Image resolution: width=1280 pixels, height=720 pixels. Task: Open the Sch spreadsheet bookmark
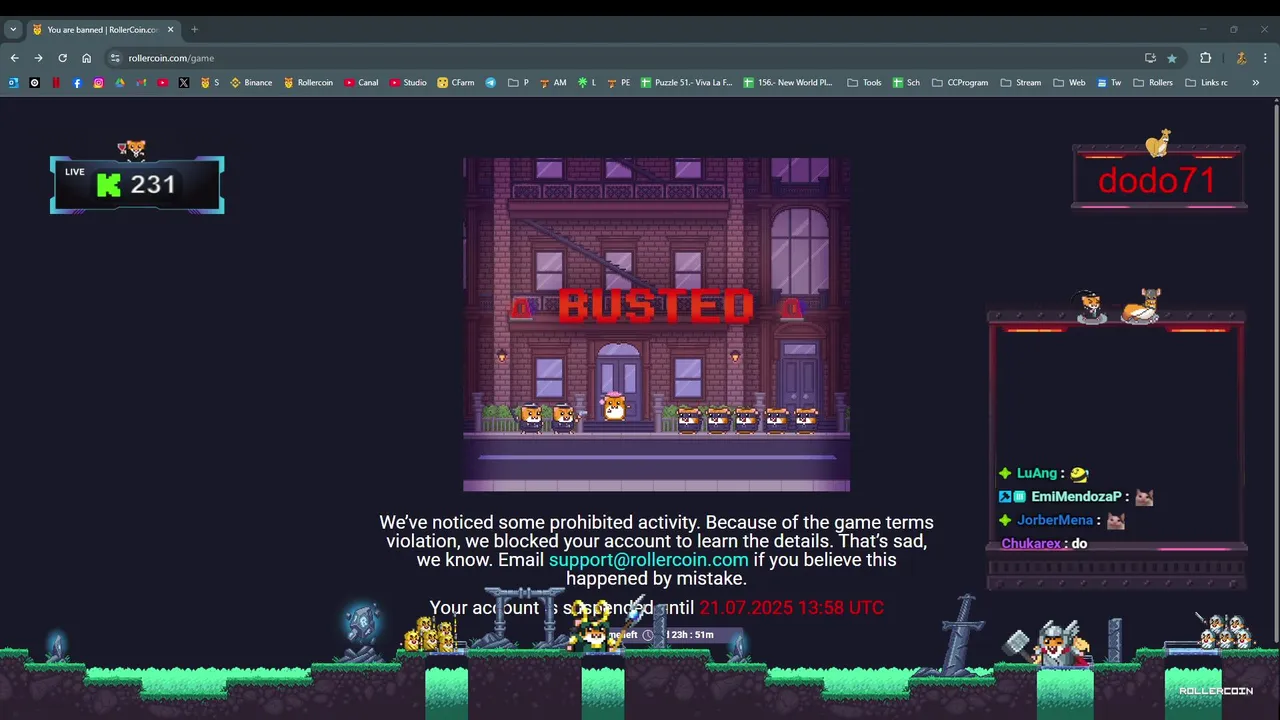click(x=906, y=83)
